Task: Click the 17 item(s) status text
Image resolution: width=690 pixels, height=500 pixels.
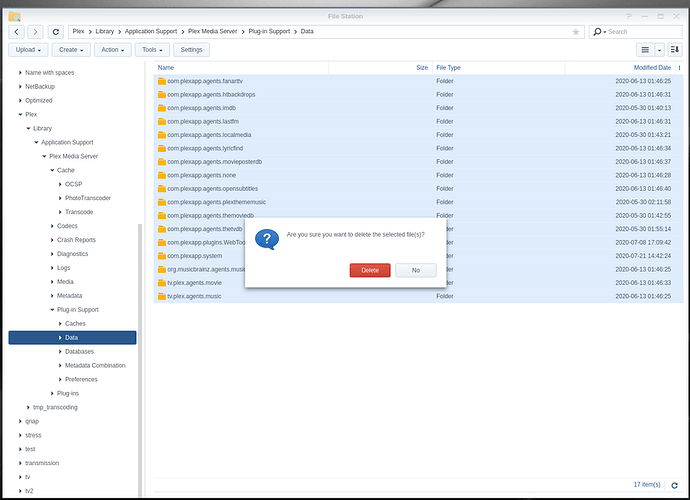Action: [647, 485]
